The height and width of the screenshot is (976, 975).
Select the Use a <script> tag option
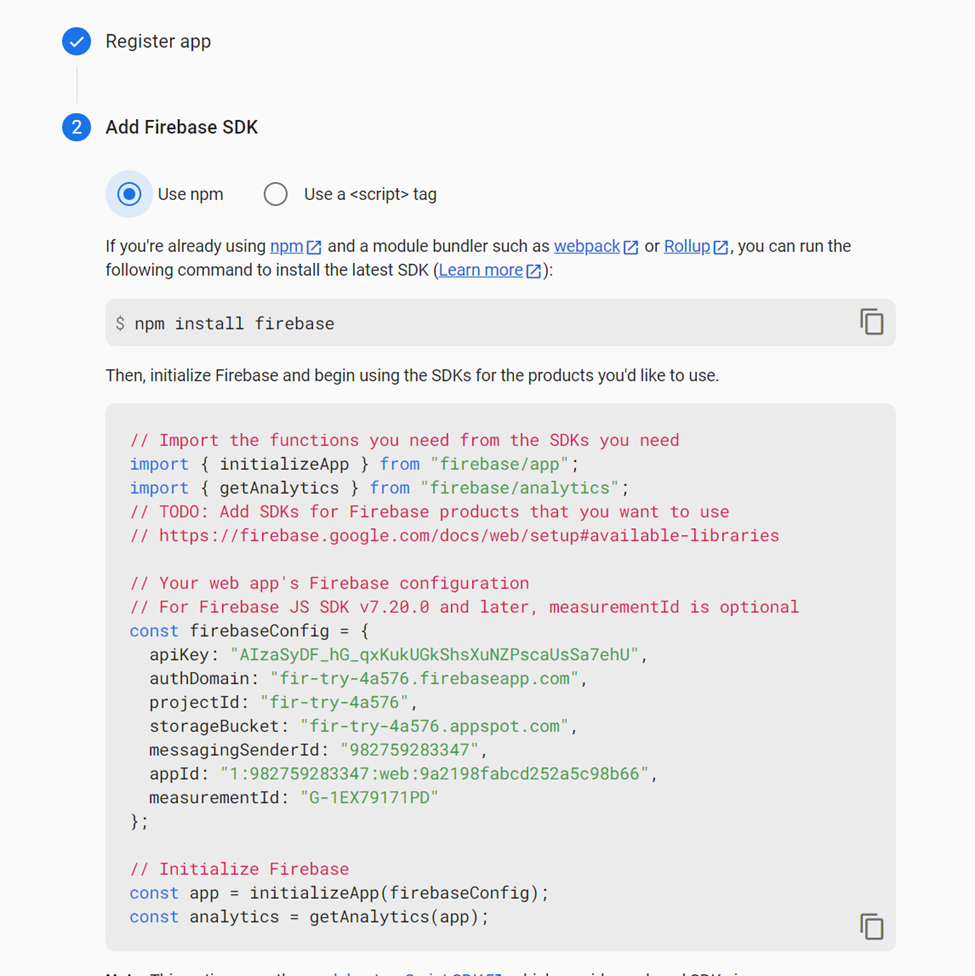pyautogui.click(x=275, y=194)
